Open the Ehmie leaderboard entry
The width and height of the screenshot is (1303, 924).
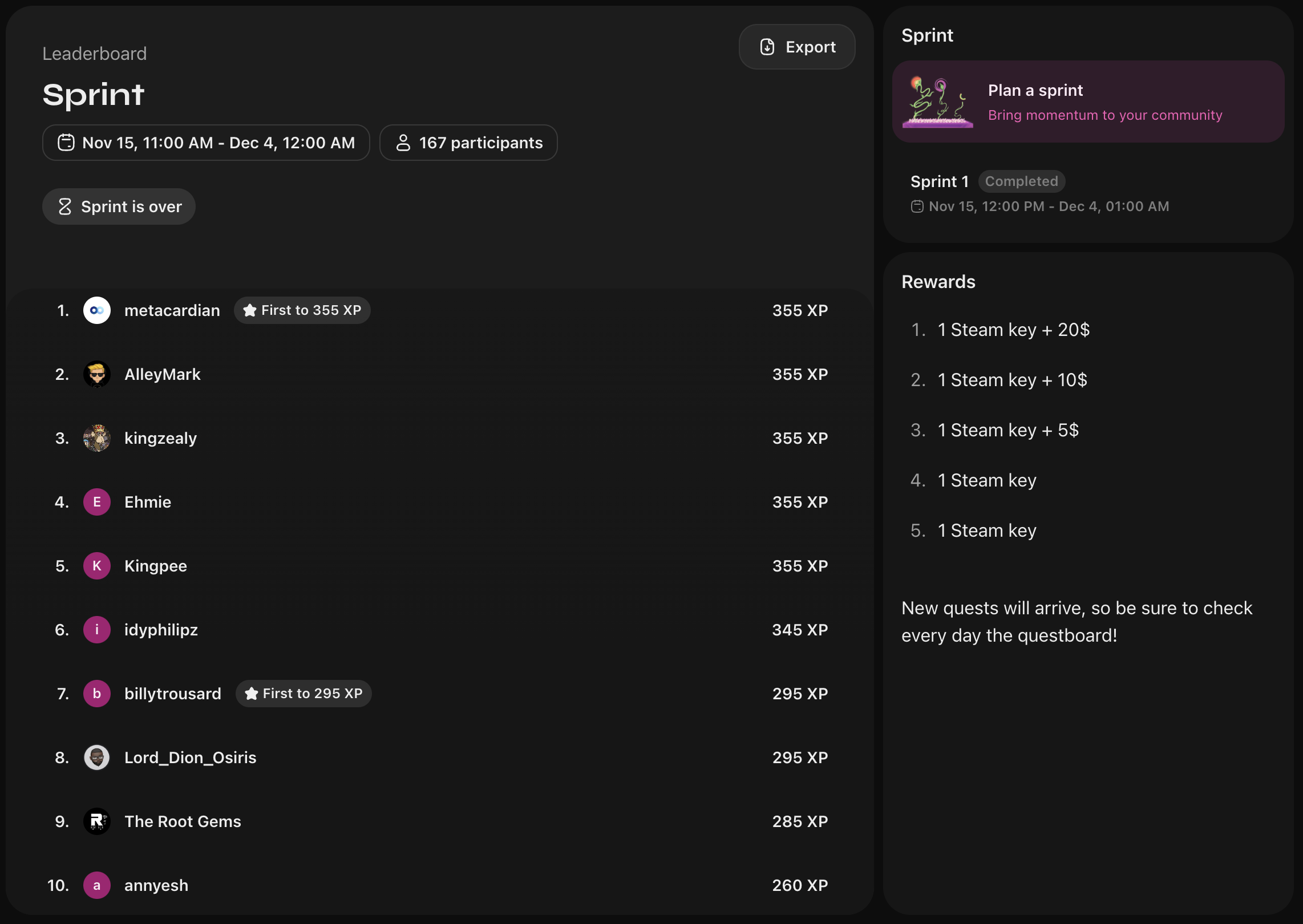coord(148,502)
